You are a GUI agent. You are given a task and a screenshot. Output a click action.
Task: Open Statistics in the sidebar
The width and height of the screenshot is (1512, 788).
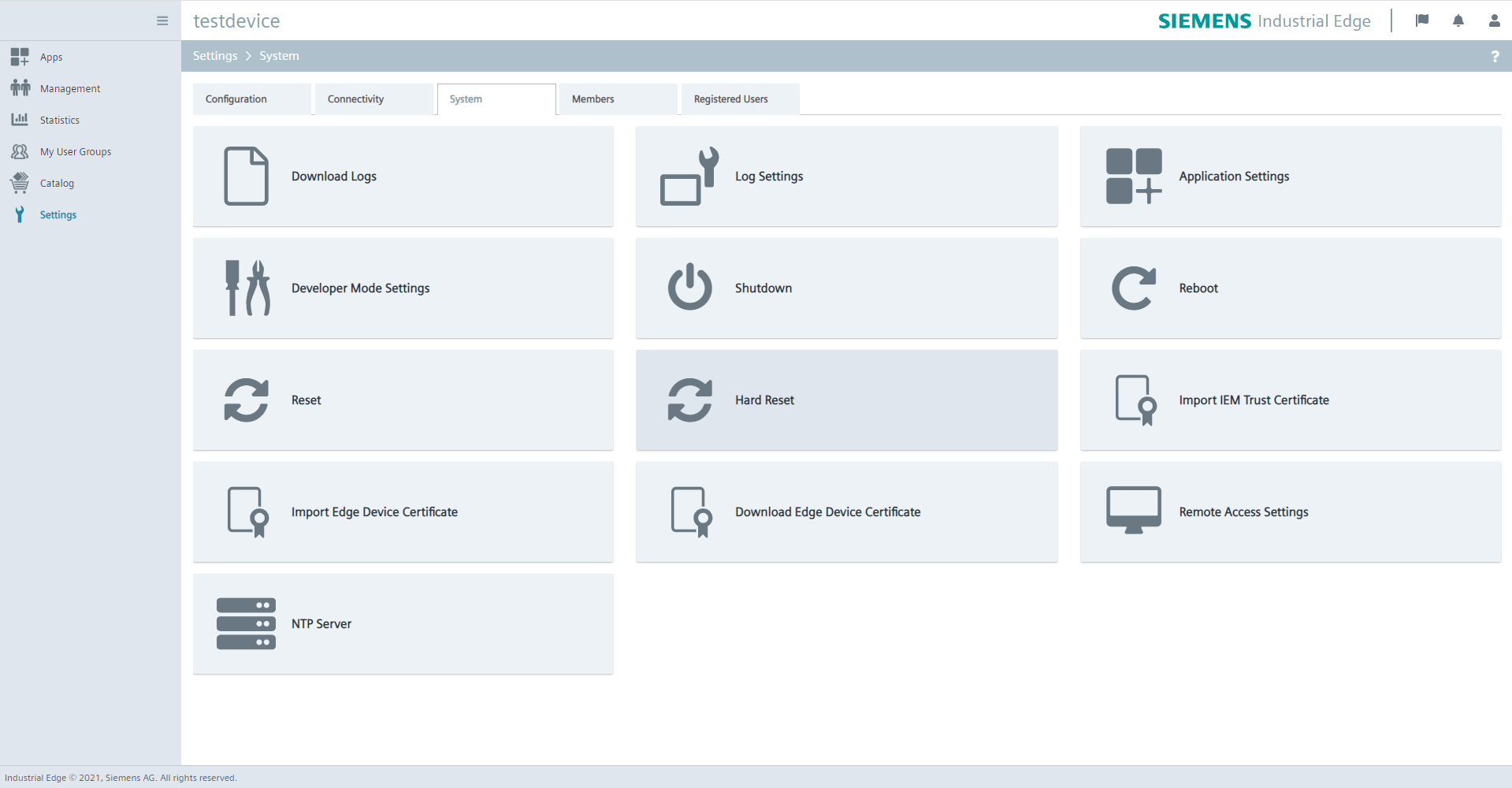click(x=59, y=121)
